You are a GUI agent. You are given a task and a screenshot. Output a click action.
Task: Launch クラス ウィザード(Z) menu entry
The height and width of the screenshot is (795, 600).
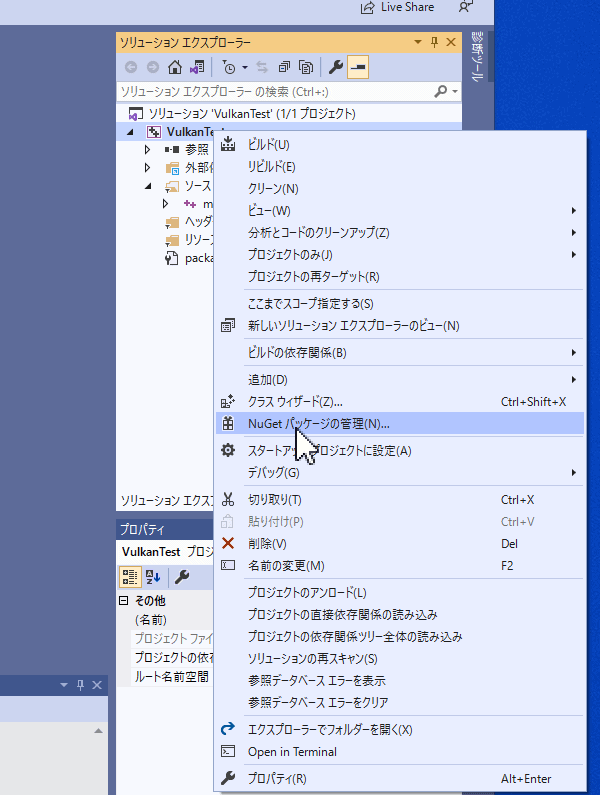(x=400, y=402)
